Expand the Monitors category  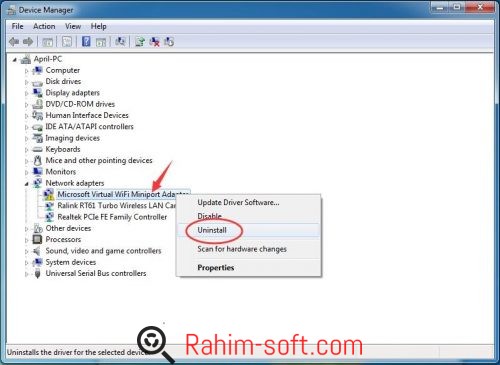[x=27, y=172]
